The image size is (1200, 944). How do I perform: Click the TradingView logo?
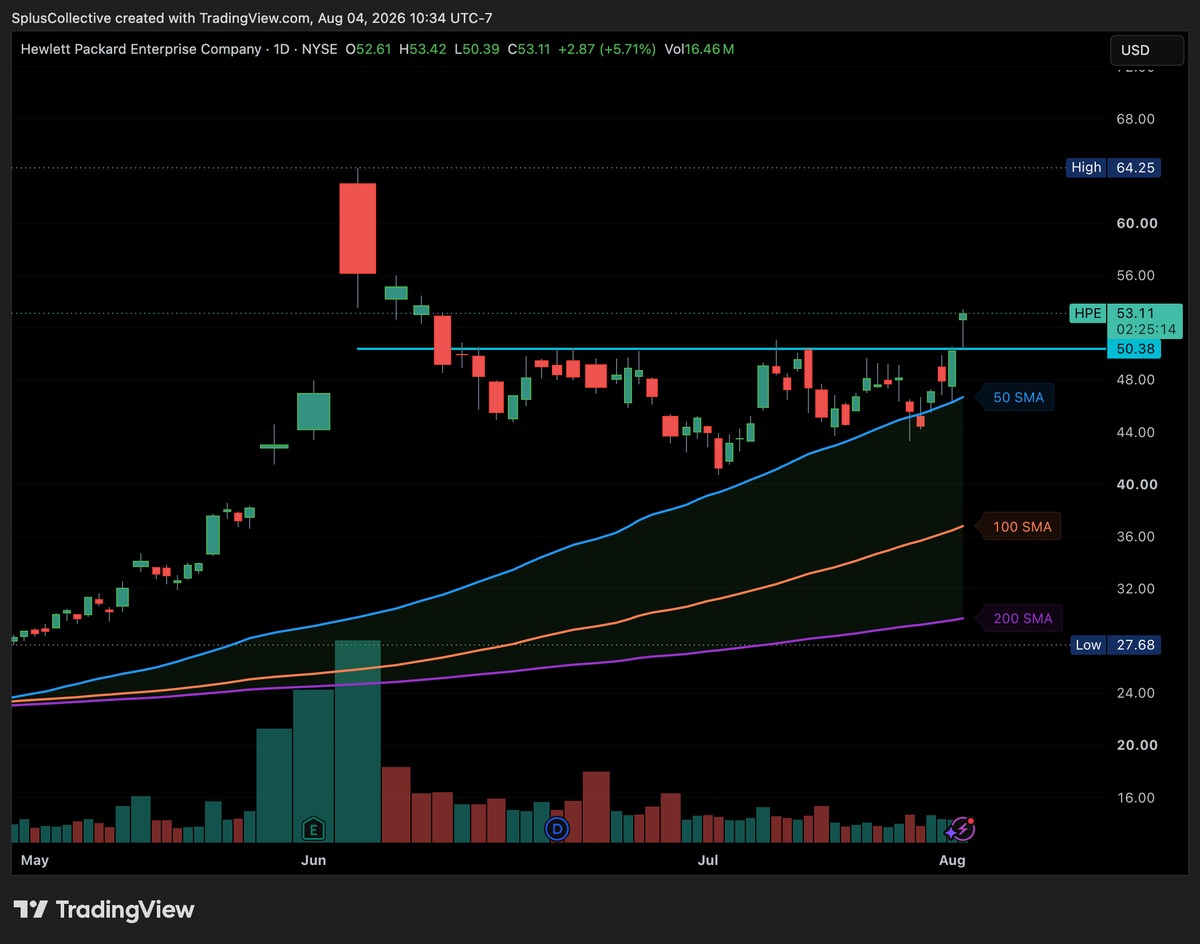pyautogui.click(x=104, y=909)
